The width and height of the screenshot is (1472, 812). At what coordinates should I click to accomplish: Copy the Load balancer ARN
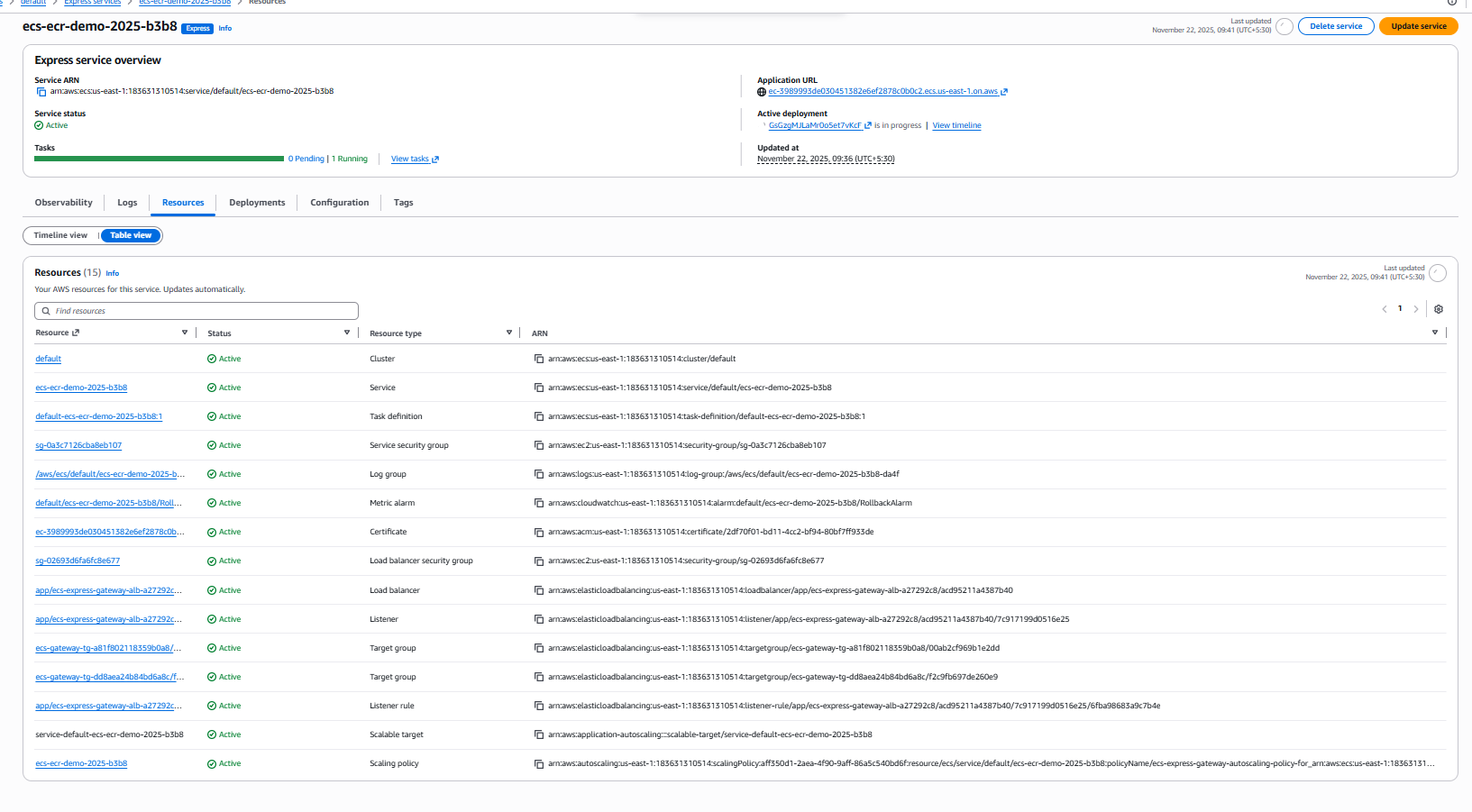pyautogui.click(x=539, y=590)
